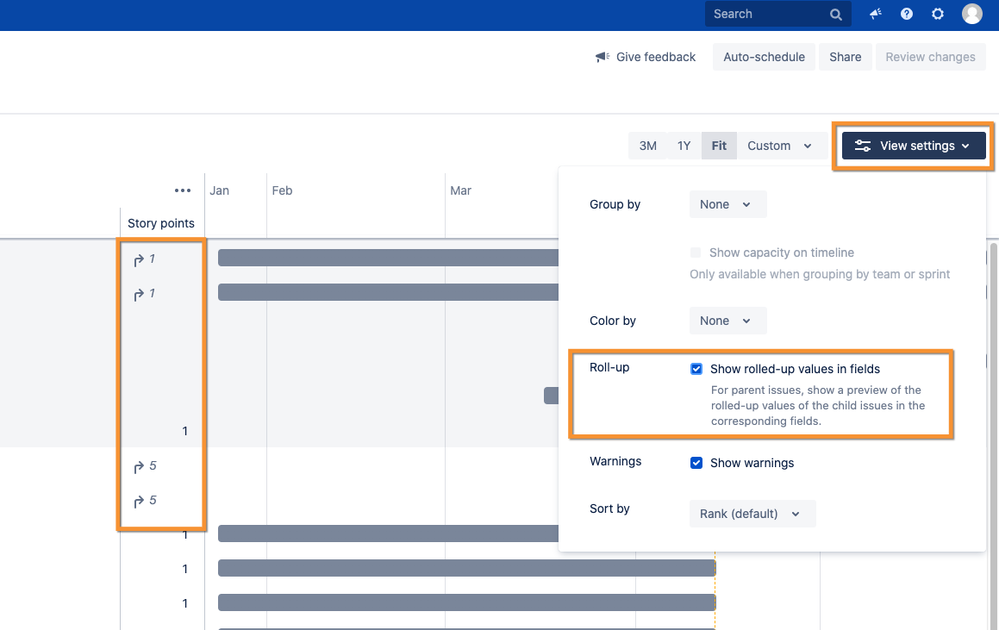
Task: Click the Auto-schedule button
Action: pos(764,57)
